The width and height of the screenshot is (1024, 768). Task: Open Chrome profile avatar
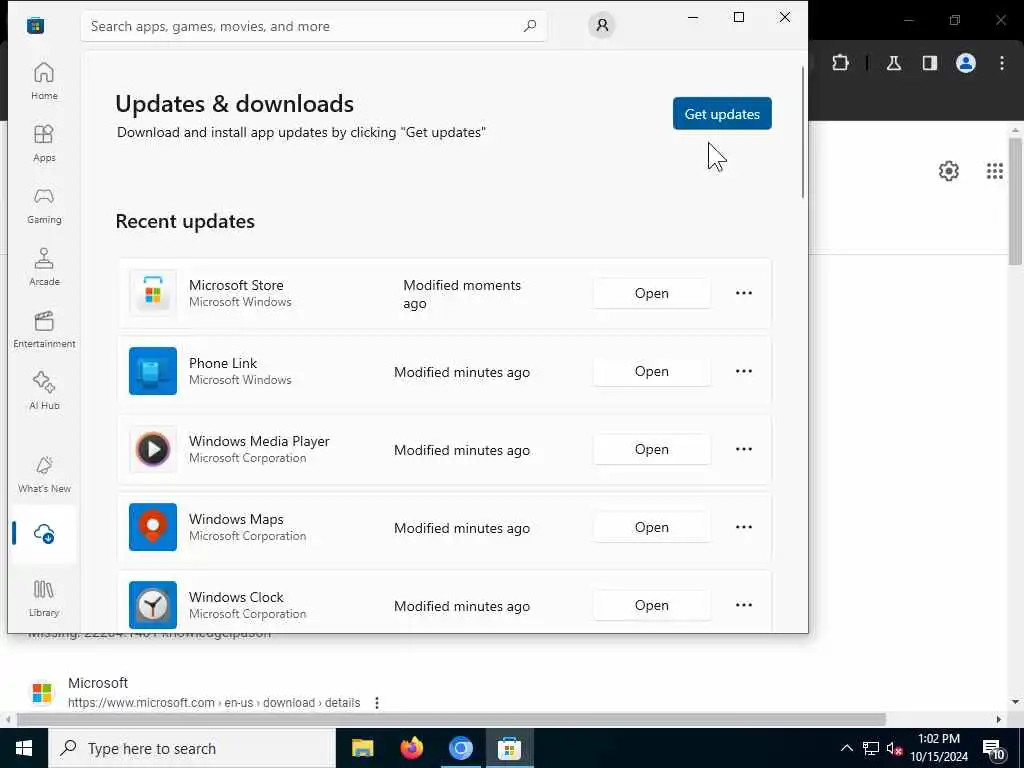[966, 63]
